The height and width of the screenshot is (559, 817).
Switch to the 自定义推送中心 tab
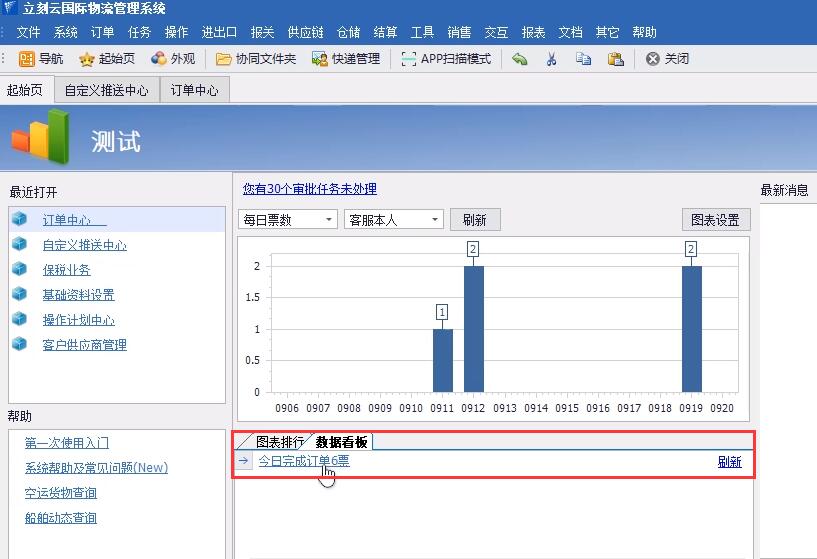pos(107,91)
